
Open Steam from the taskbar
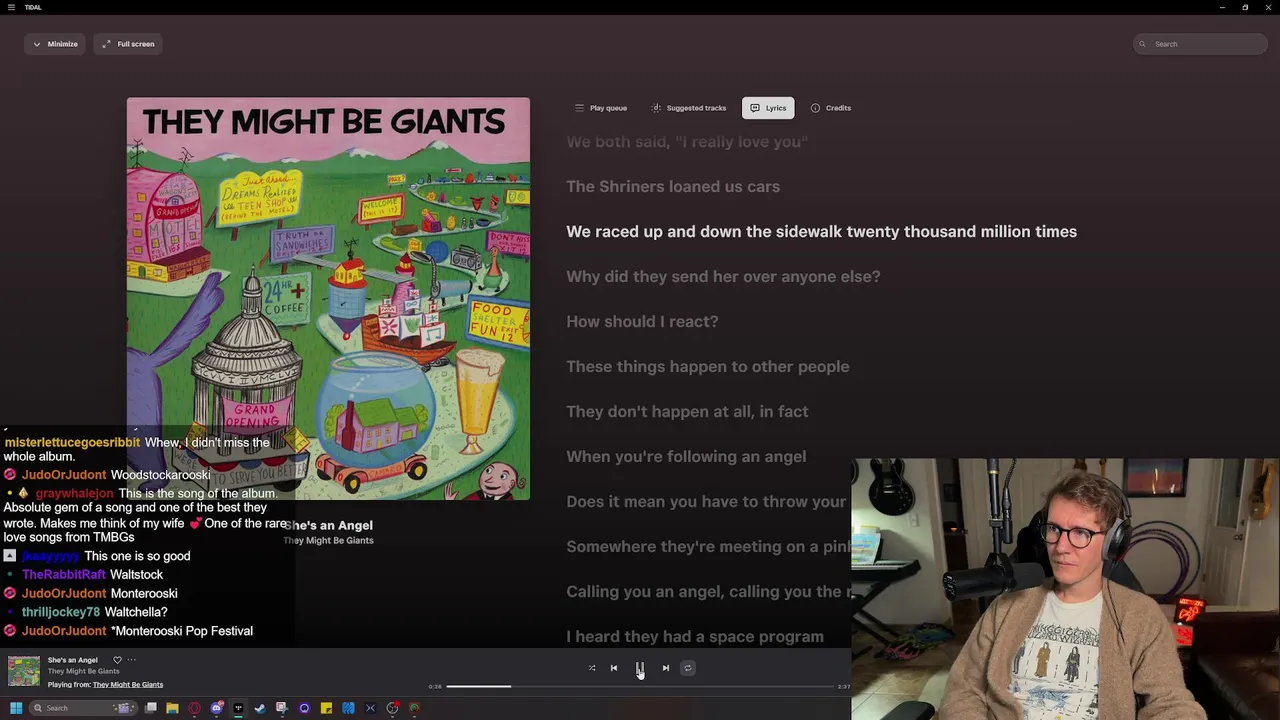[260, 708]
